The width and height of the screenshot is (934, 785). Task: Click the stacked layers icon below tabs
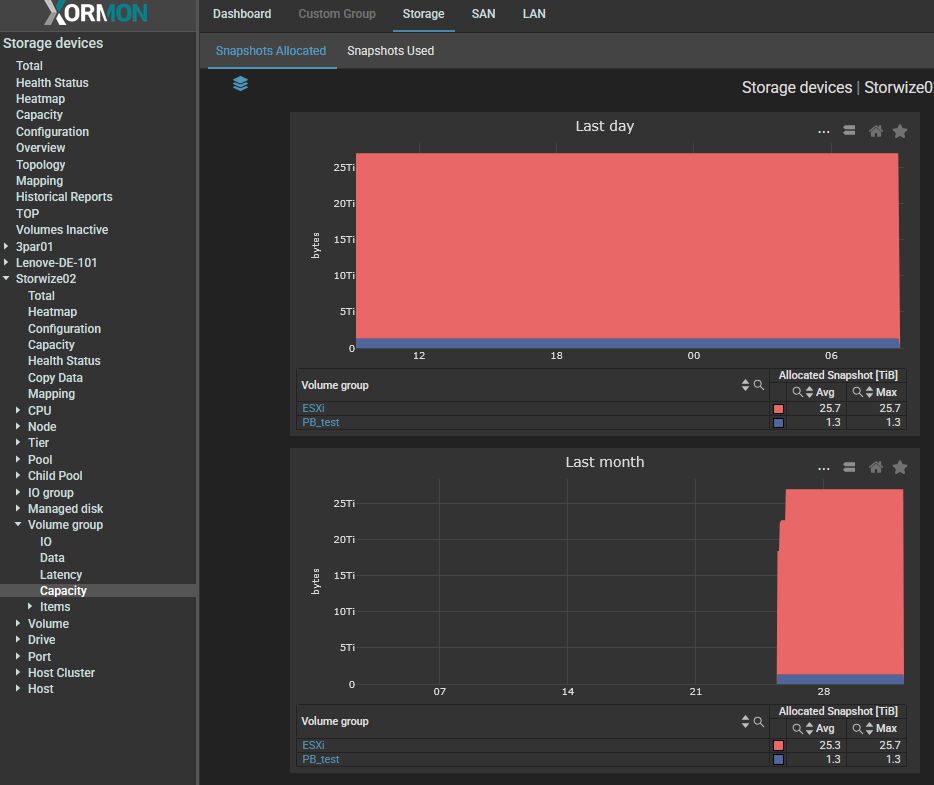tap(240, 84)
